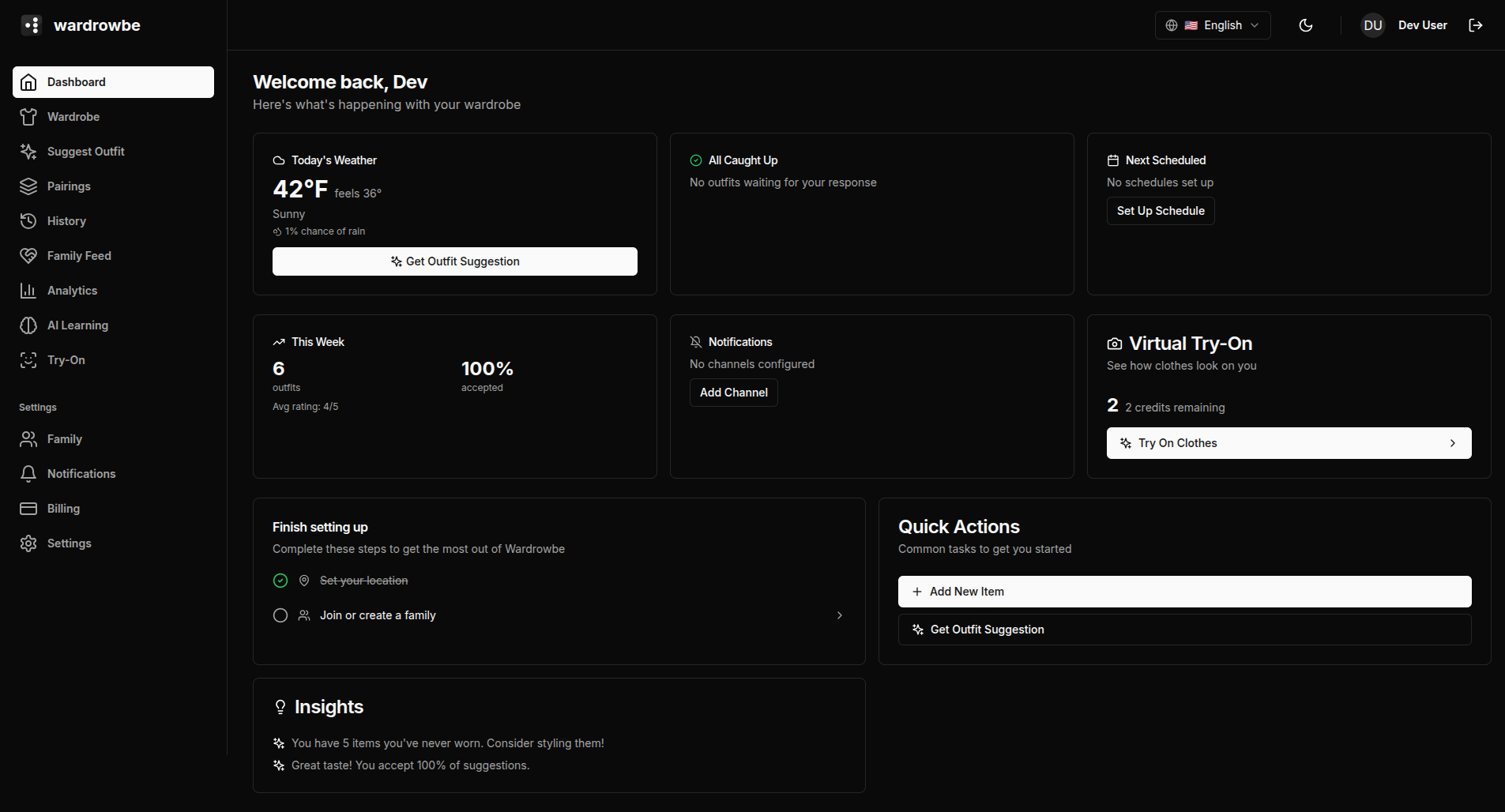
Task: Open the Try-On face-scan icon
Action: pyautogui.click(x=28, y=359)
